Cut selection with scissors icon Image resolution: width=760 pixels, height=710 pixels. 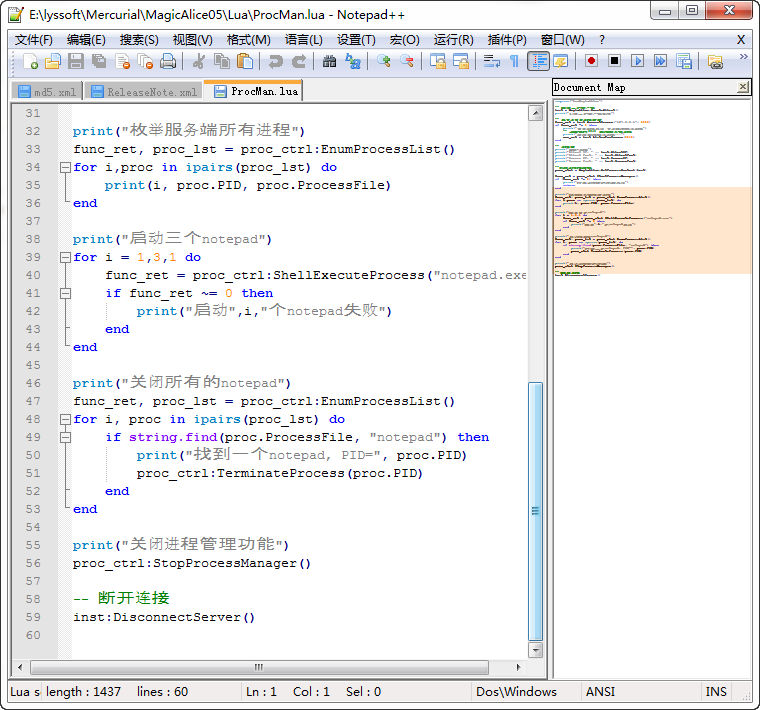tap(199, 62)
